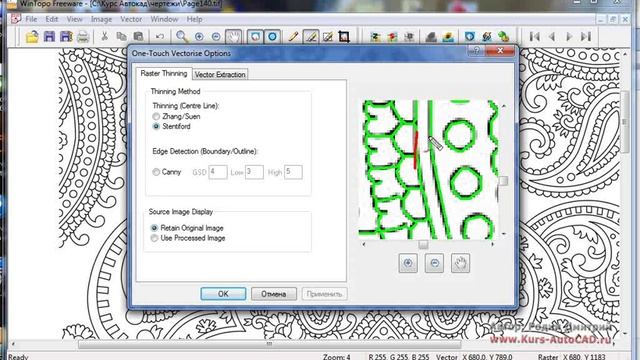Click the Paste clipboard icon
Viewport: 640px width, 360px height.
138,36
